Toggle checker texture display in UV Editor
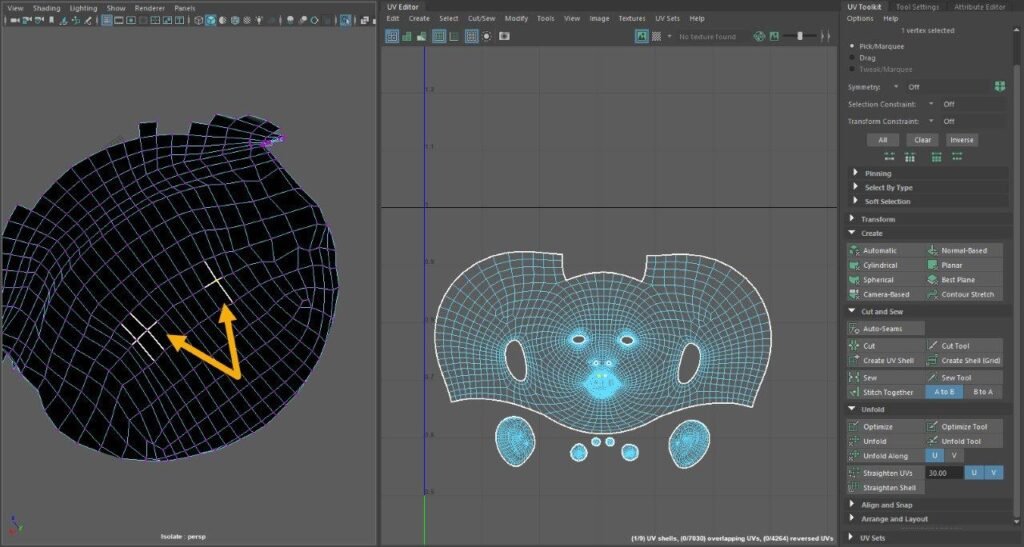 coord(656,37)
